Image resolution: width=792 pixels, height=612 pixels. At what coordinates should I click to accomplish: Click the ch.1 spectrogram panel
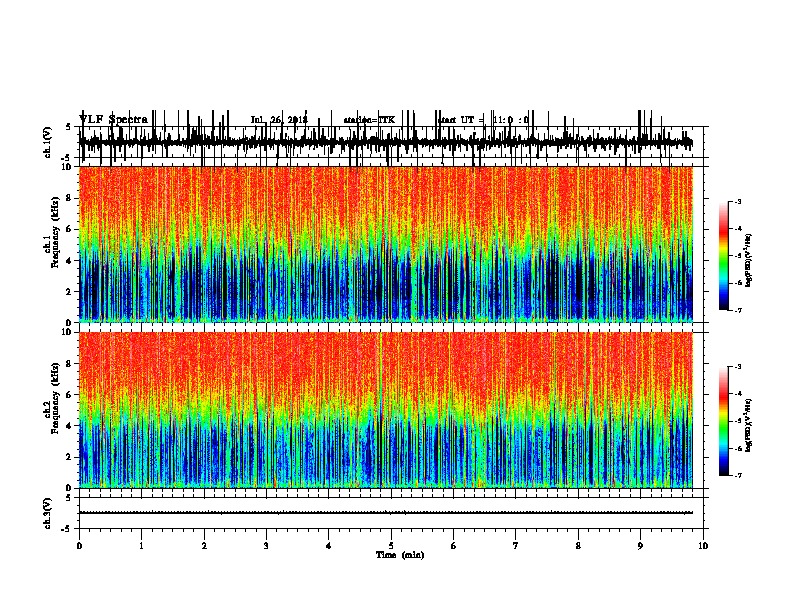(x=386, y=244)
